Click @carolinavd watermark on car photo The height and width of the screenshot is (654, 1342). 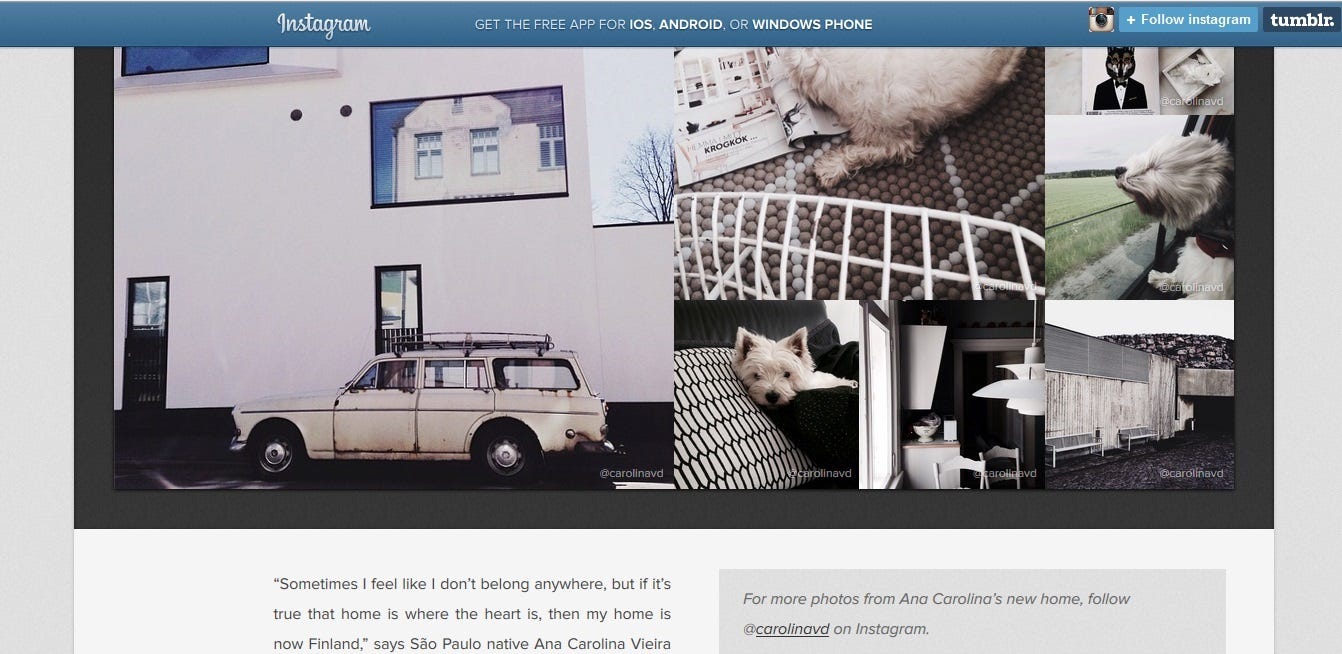(632, 473)
